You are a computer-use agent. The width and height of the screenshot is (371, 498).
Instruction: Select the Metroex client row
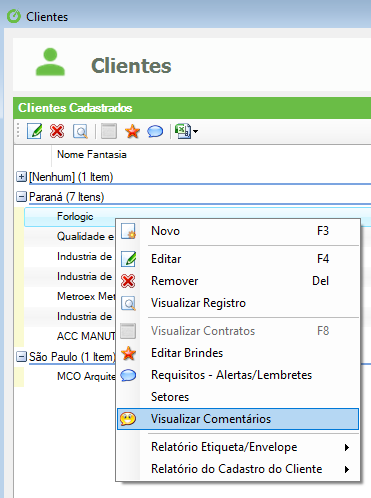click(70, 296)
